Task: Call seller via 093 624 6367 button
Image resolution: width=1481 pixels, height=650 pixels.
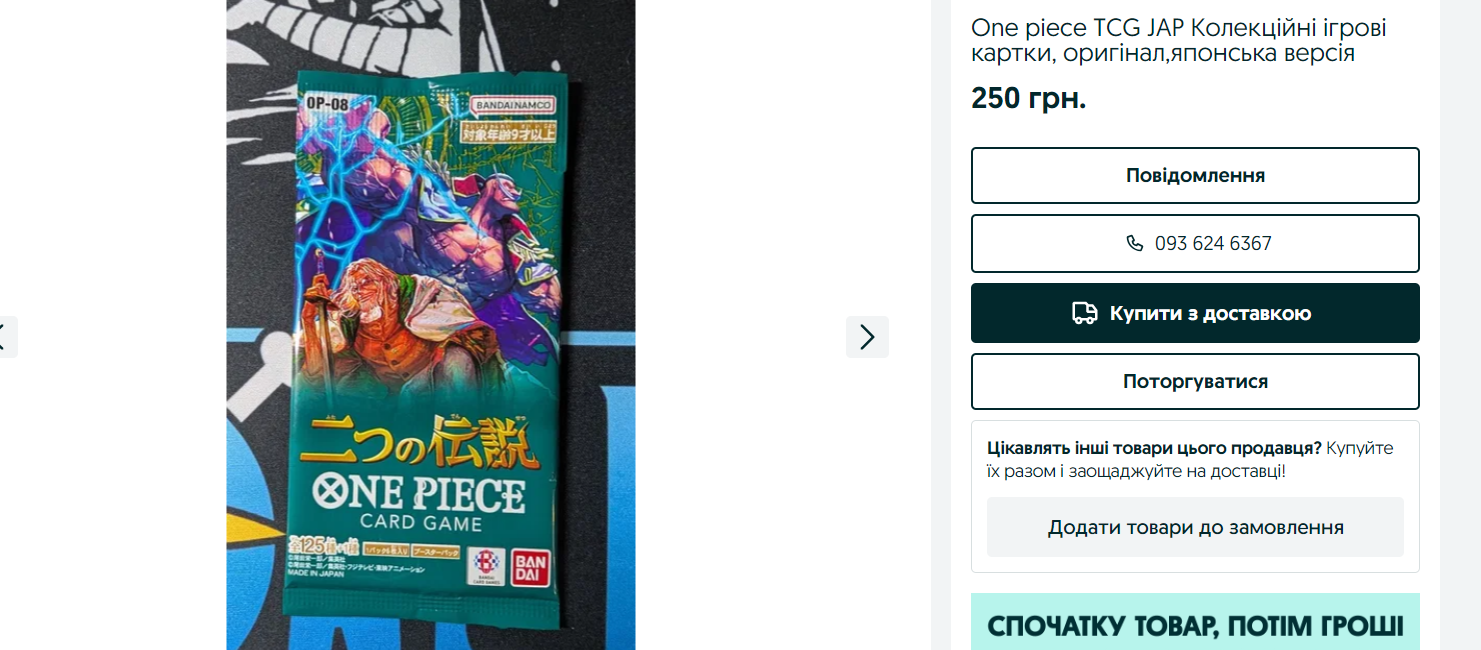Action: [x=1195, y=243]
